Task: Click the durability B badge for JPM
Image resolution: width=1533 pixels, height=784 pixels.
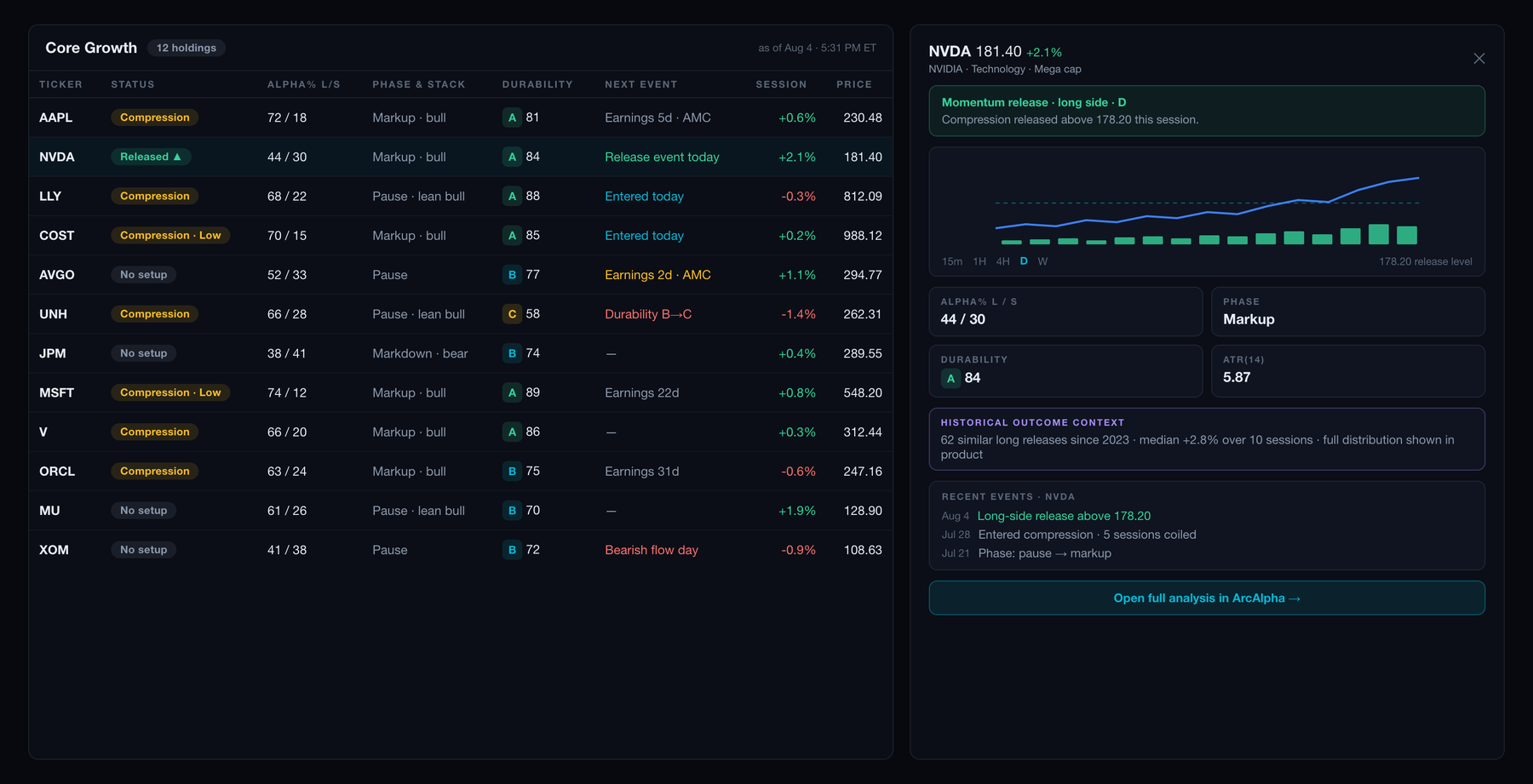Action: pos(512,353)
